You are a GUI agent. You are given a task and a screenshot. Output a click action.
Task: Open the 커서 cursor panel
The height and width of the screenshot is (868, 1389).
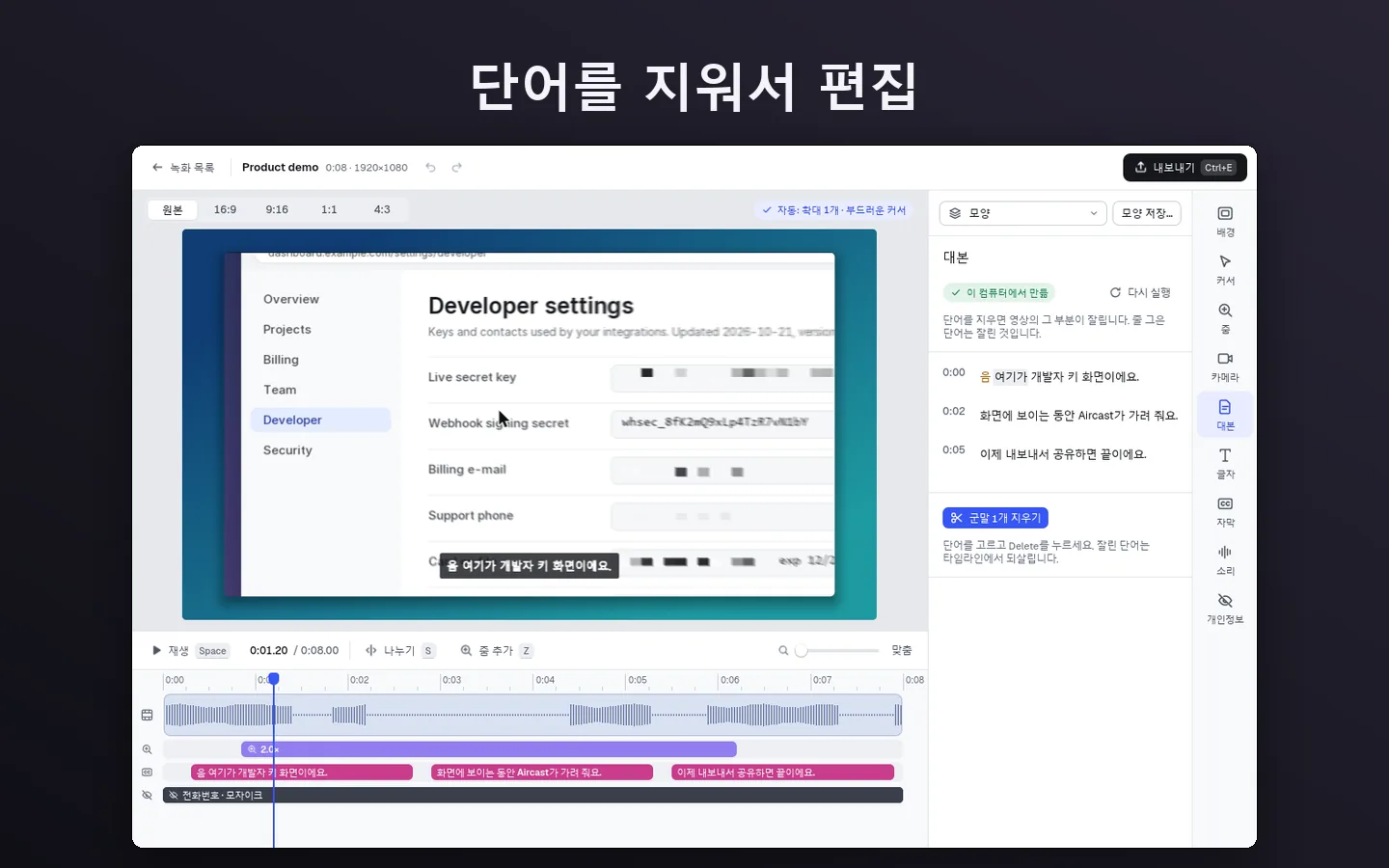[x=1225, y=269]
